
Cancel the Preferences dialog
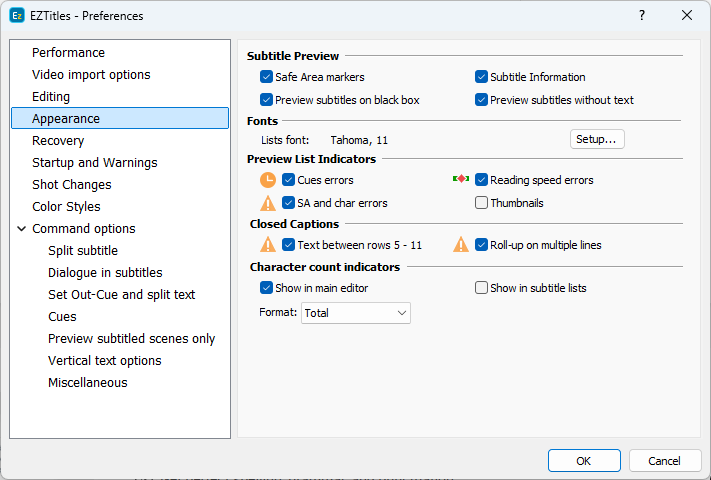click(x=664, y=460)
